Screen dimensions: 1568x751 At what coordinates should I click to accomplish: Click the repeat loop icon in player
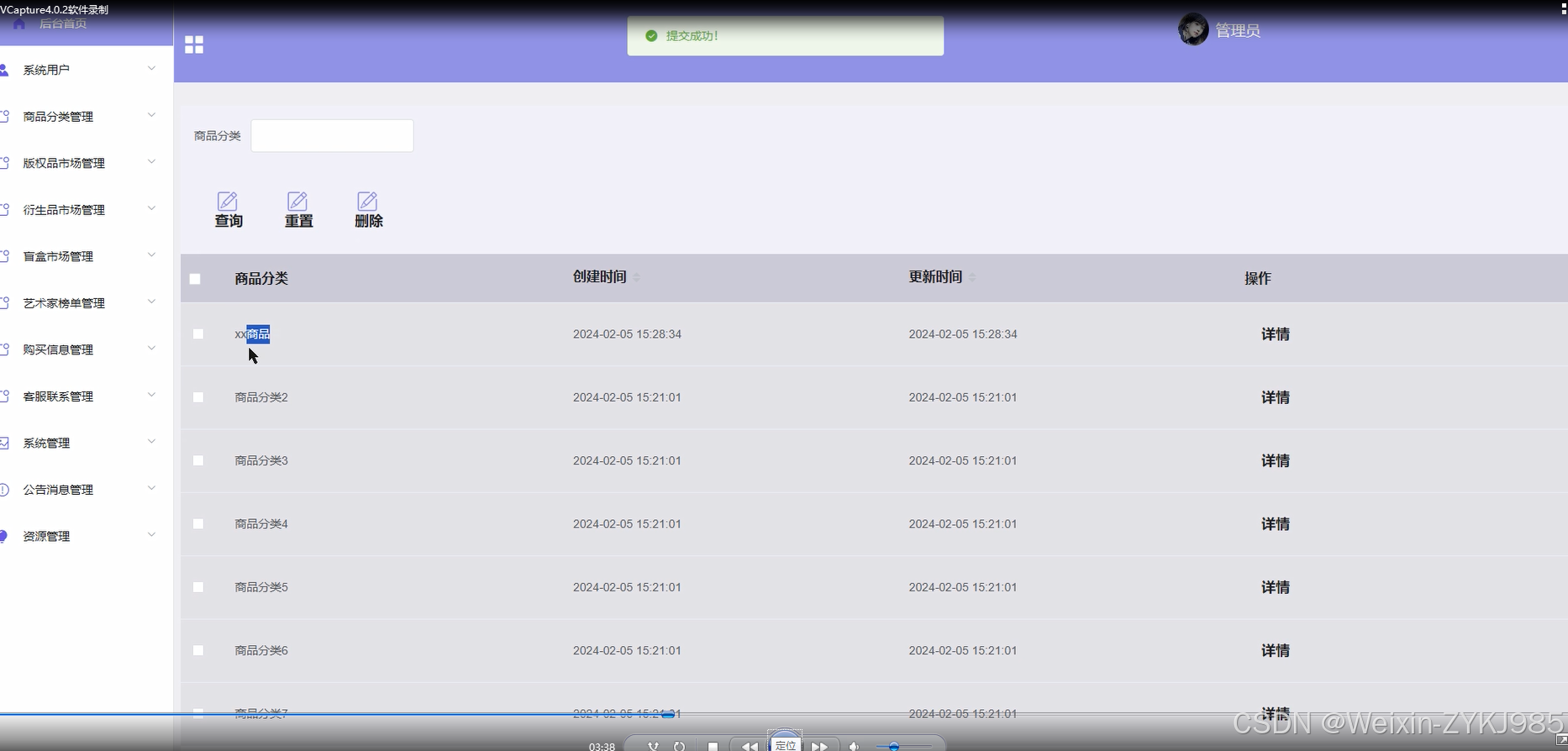(679, 745)
